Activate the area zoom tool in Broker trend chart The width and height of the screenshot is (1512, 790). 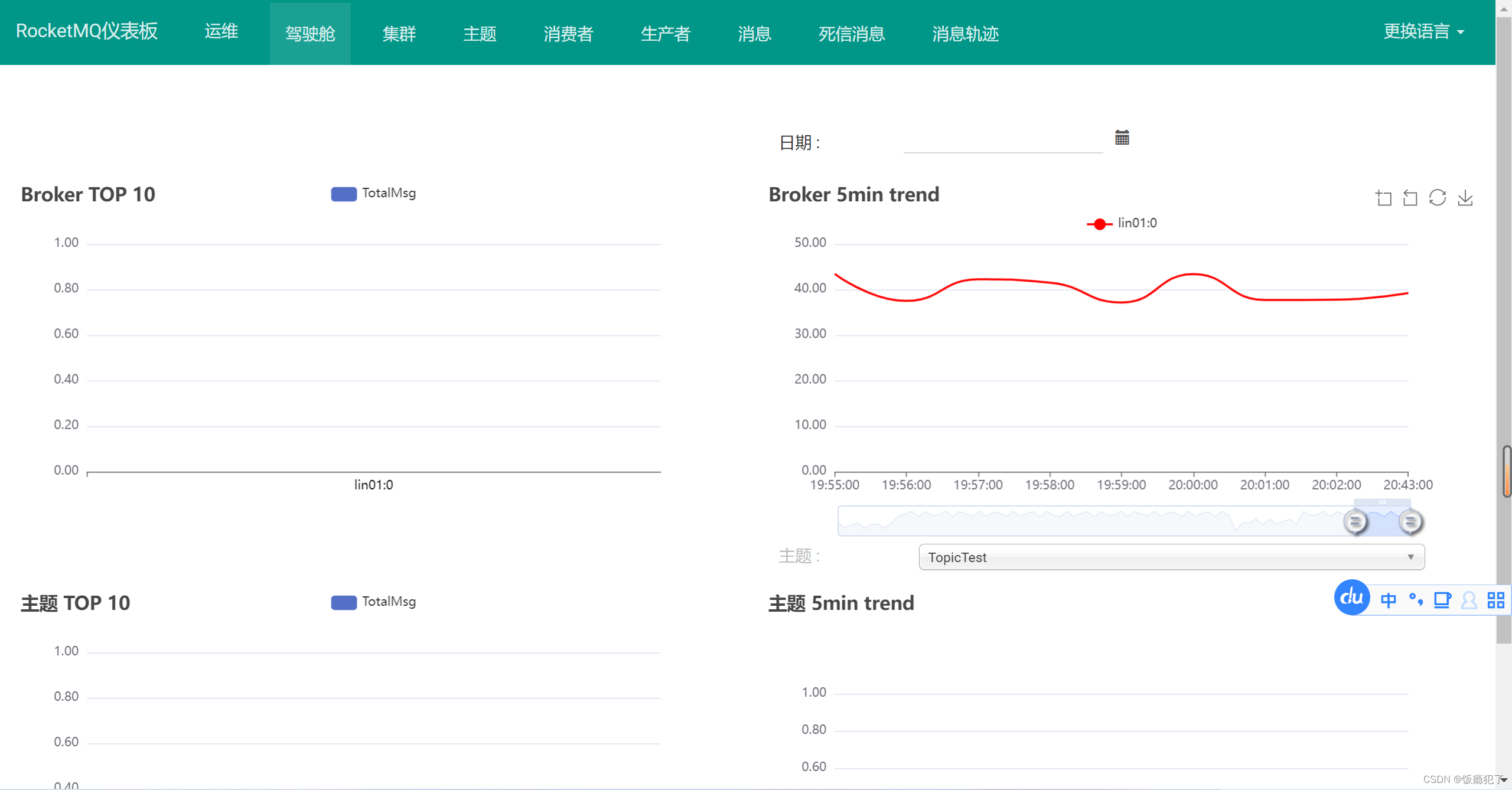tap(1383, 198)
